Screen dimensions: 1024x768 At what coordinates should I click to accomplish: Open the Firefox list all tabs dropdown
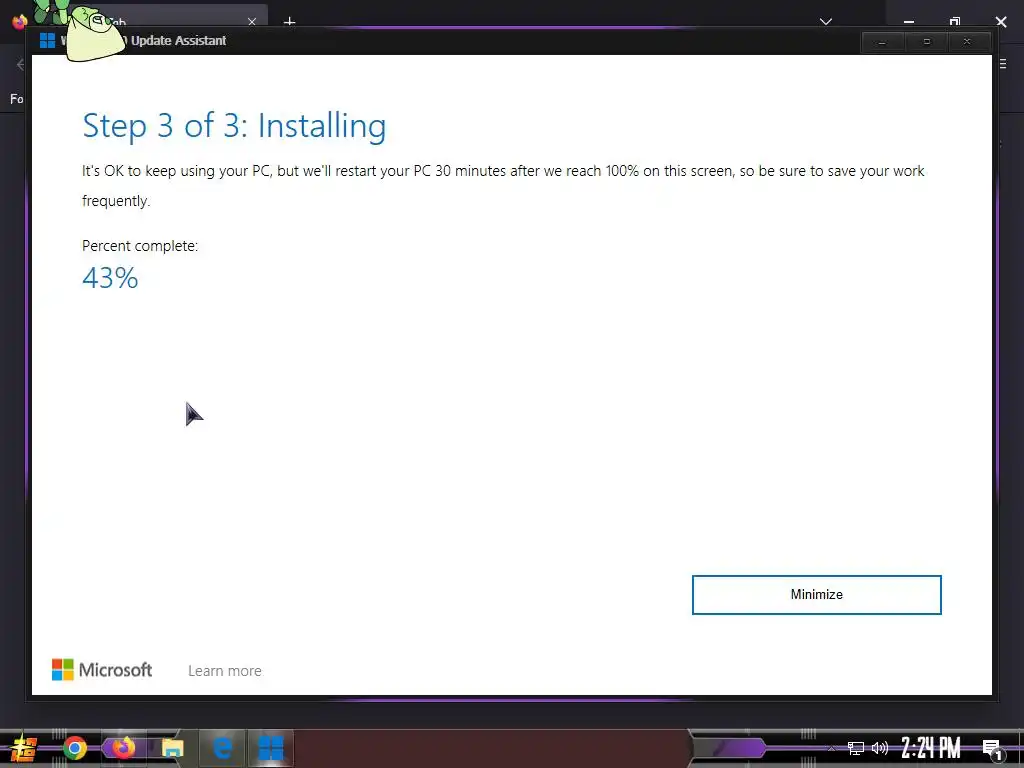click(825, 22)
